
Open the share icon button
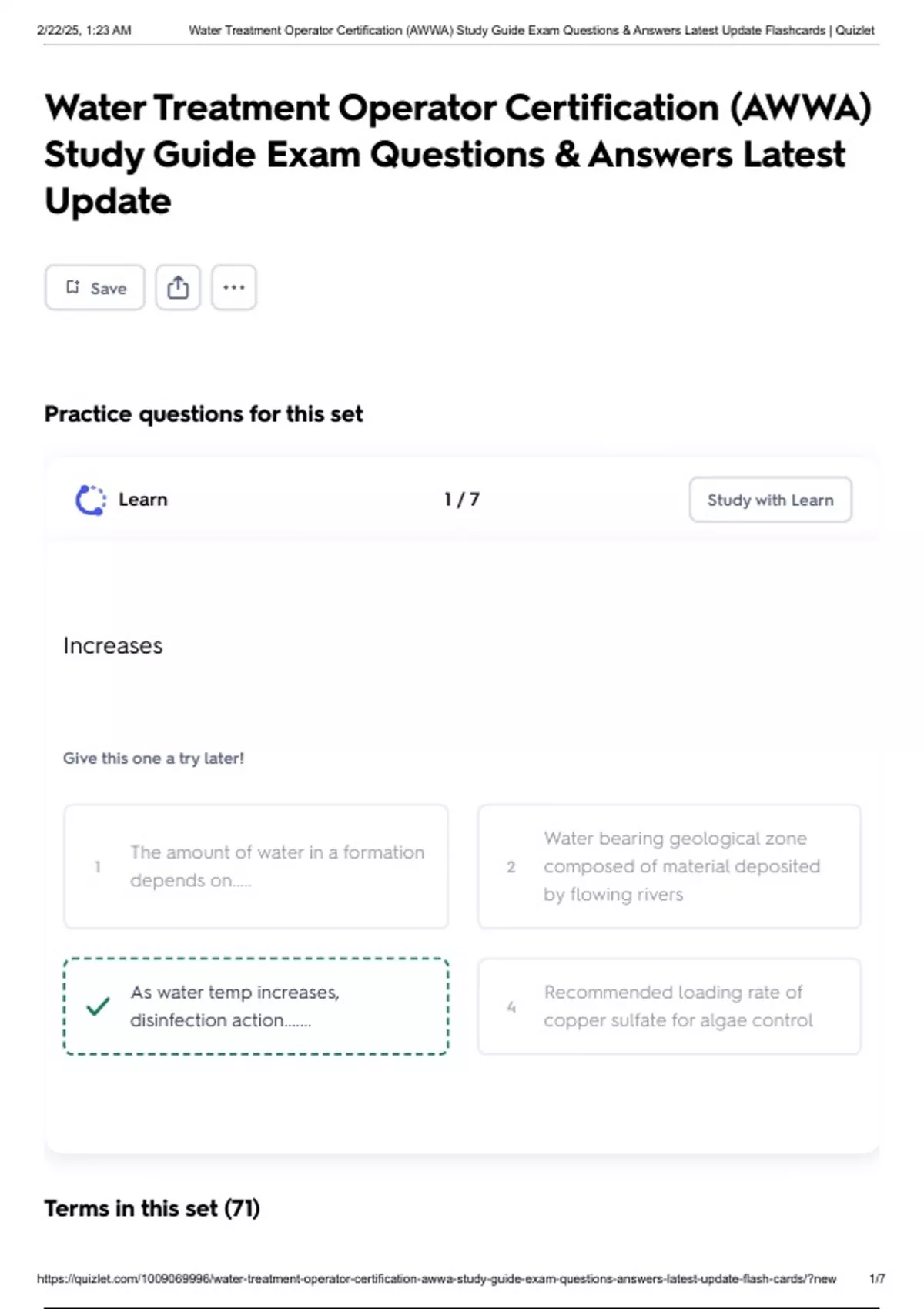[178, 287]
